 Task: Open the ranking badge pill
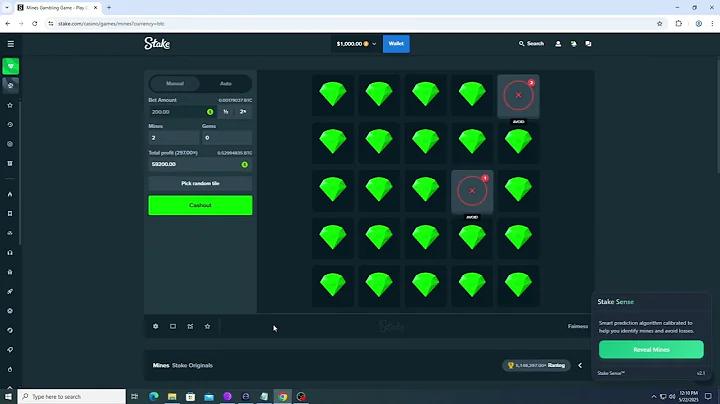(536, 365)
